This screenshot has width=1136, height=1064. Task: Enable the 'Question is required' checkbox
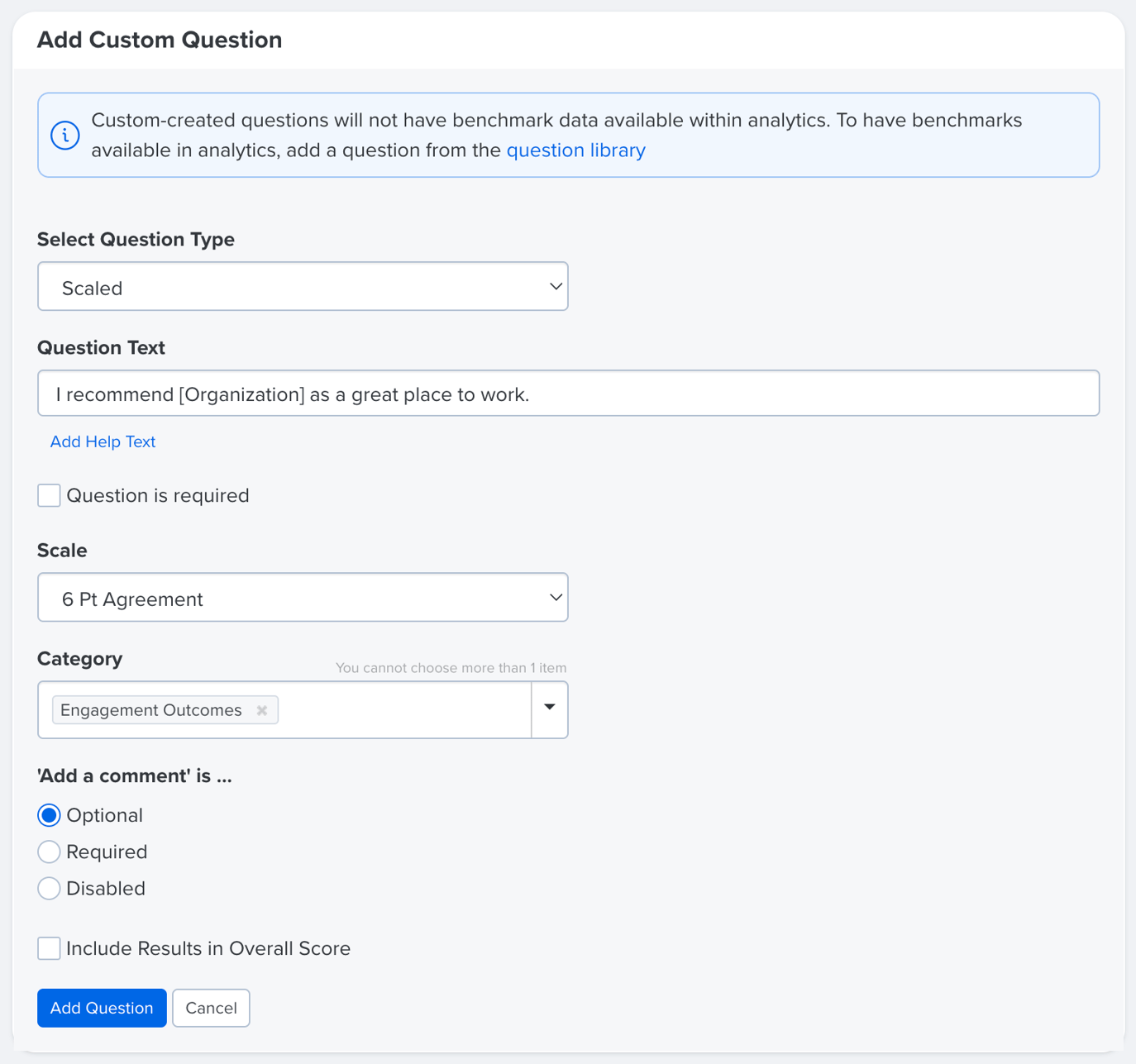tap(49, 494)
